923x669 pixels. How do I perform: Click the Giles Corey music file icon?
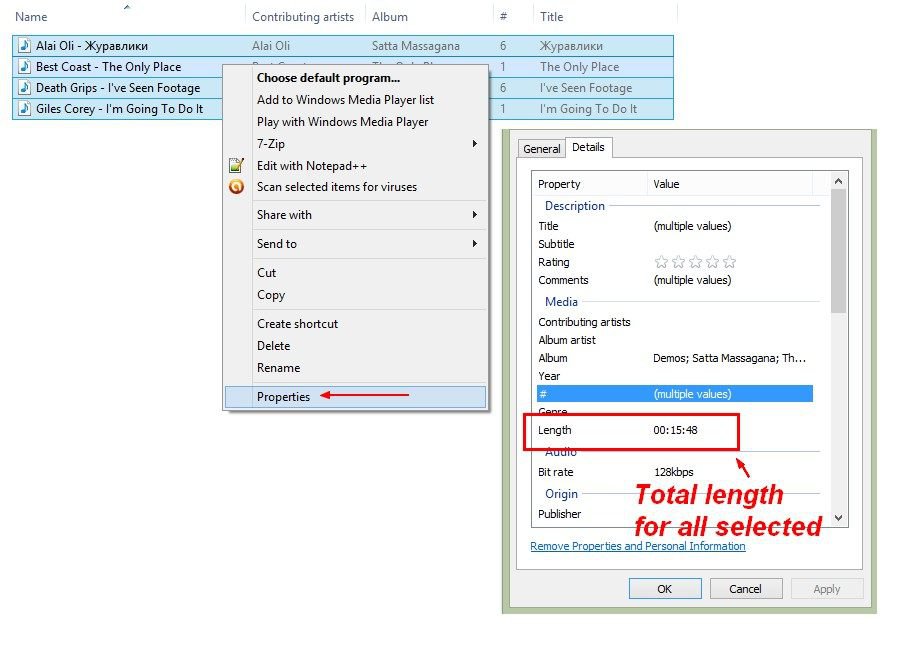tap(25, 109)
